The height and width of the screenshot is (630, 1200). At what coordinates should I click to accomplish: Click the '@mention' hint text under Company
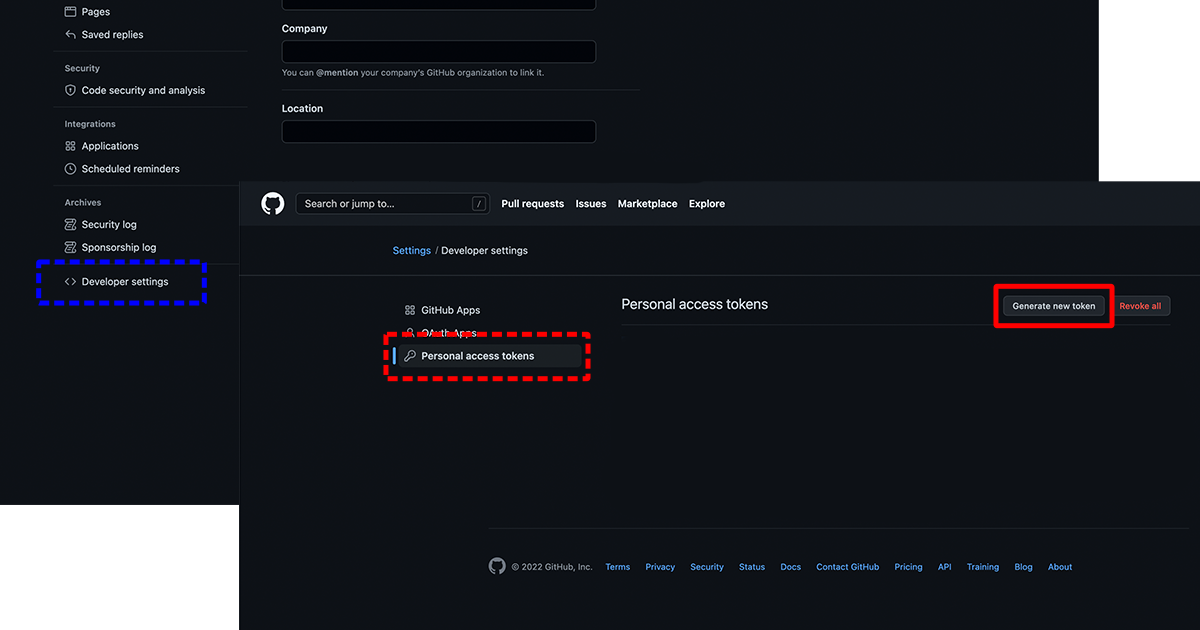[x=337, y=73]
